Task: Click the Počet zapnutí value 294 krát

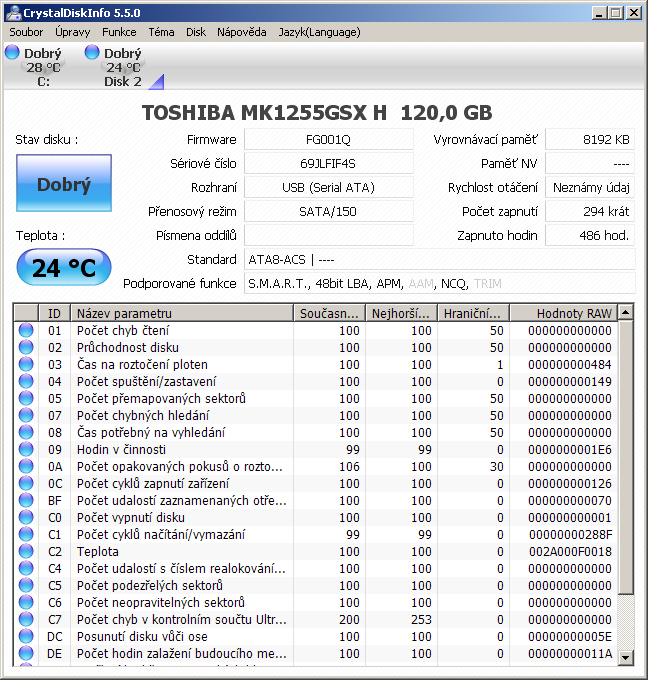Action: [590, 212]
